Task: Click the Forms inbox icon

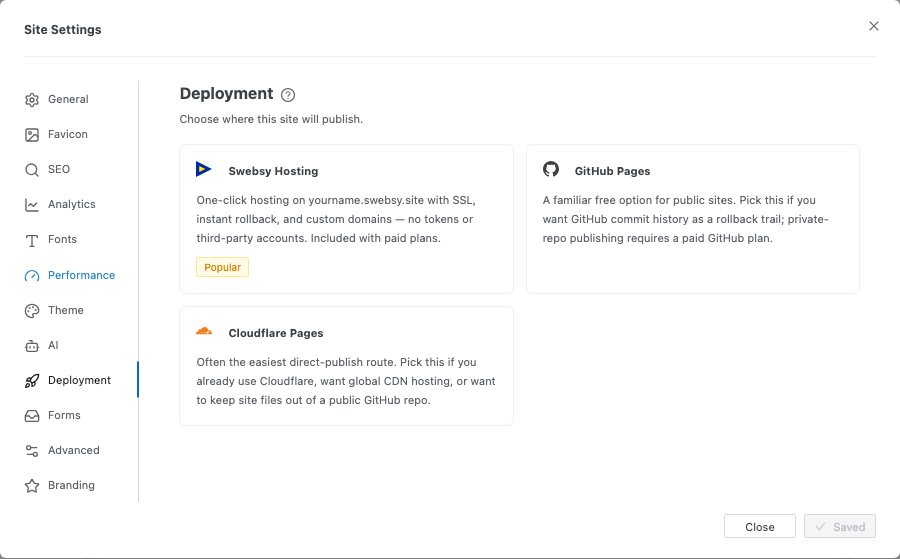Action: coord(32,416)
